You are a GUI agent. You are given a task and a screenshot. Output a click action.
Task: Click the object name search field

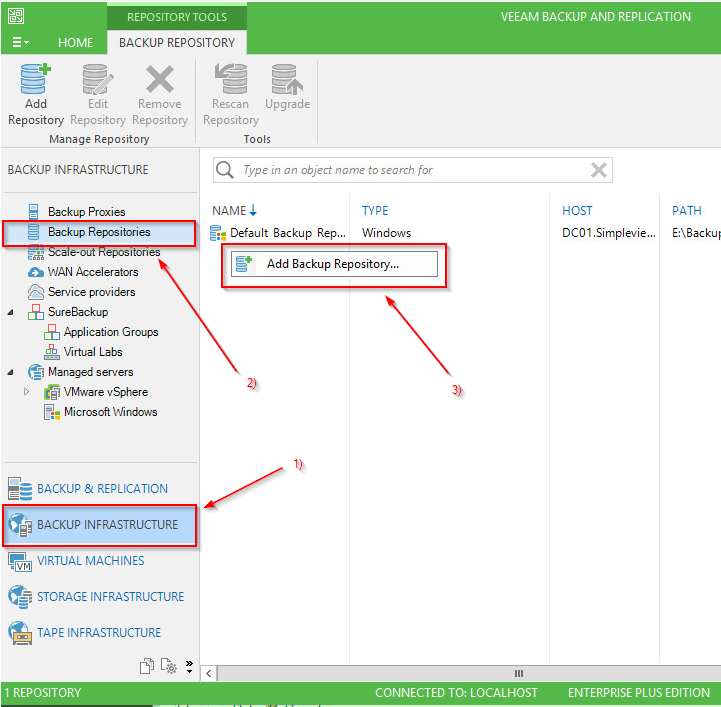point(410,170)
